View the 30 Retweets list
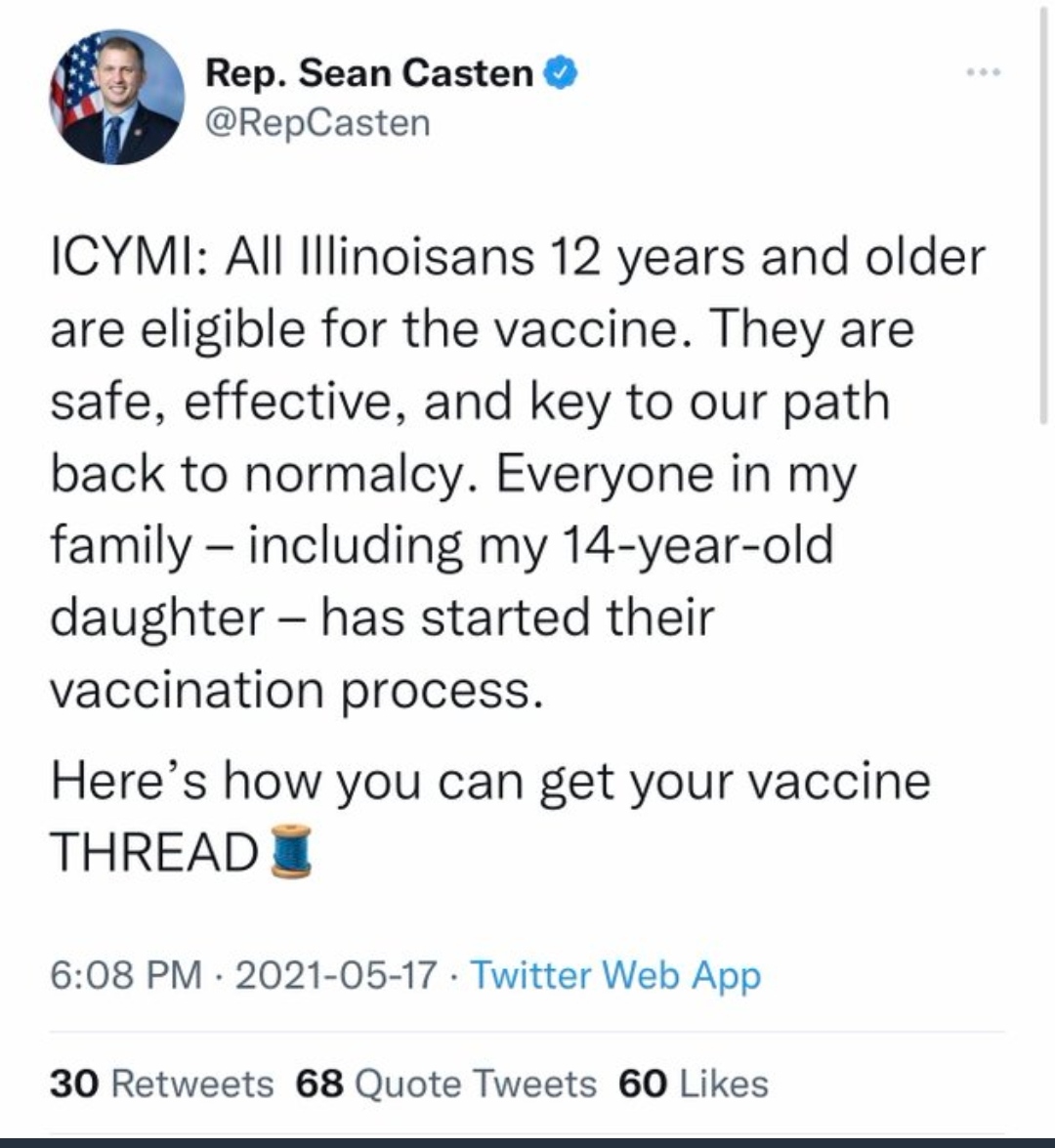Viewport: 1055px width, 1148px height. pos(161,1084)
